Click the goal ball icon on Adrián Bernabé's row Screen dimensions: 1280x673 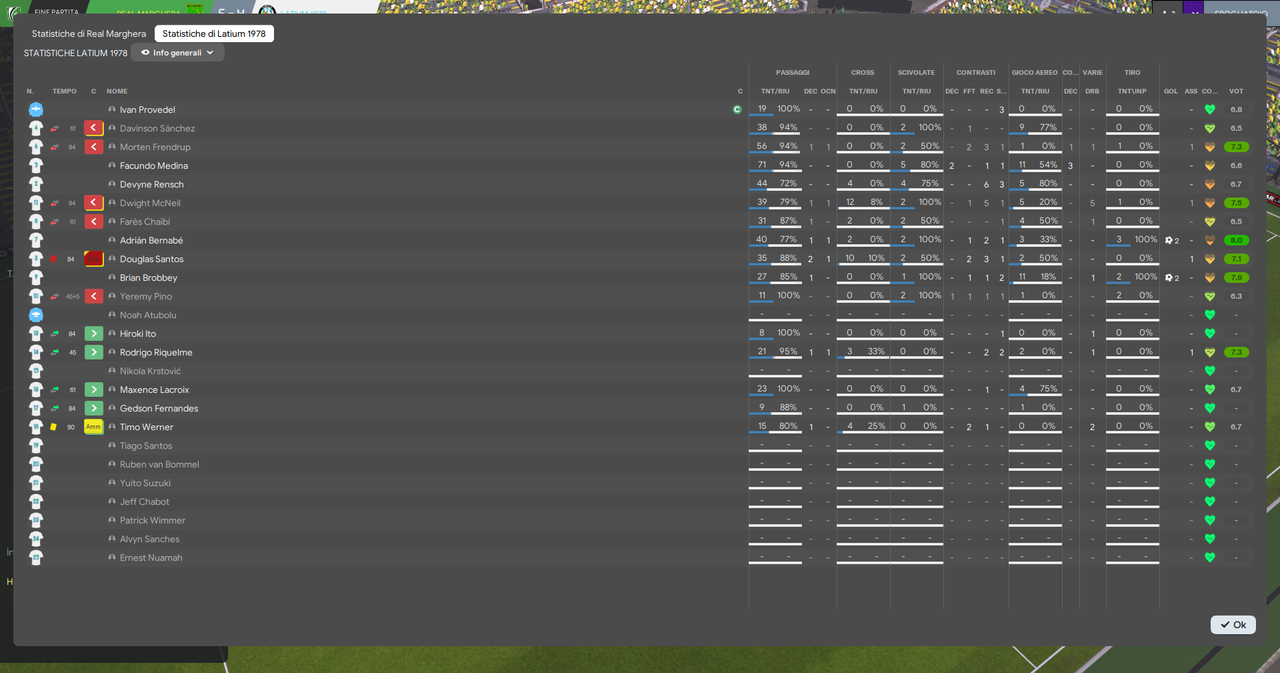[1168, 240]
